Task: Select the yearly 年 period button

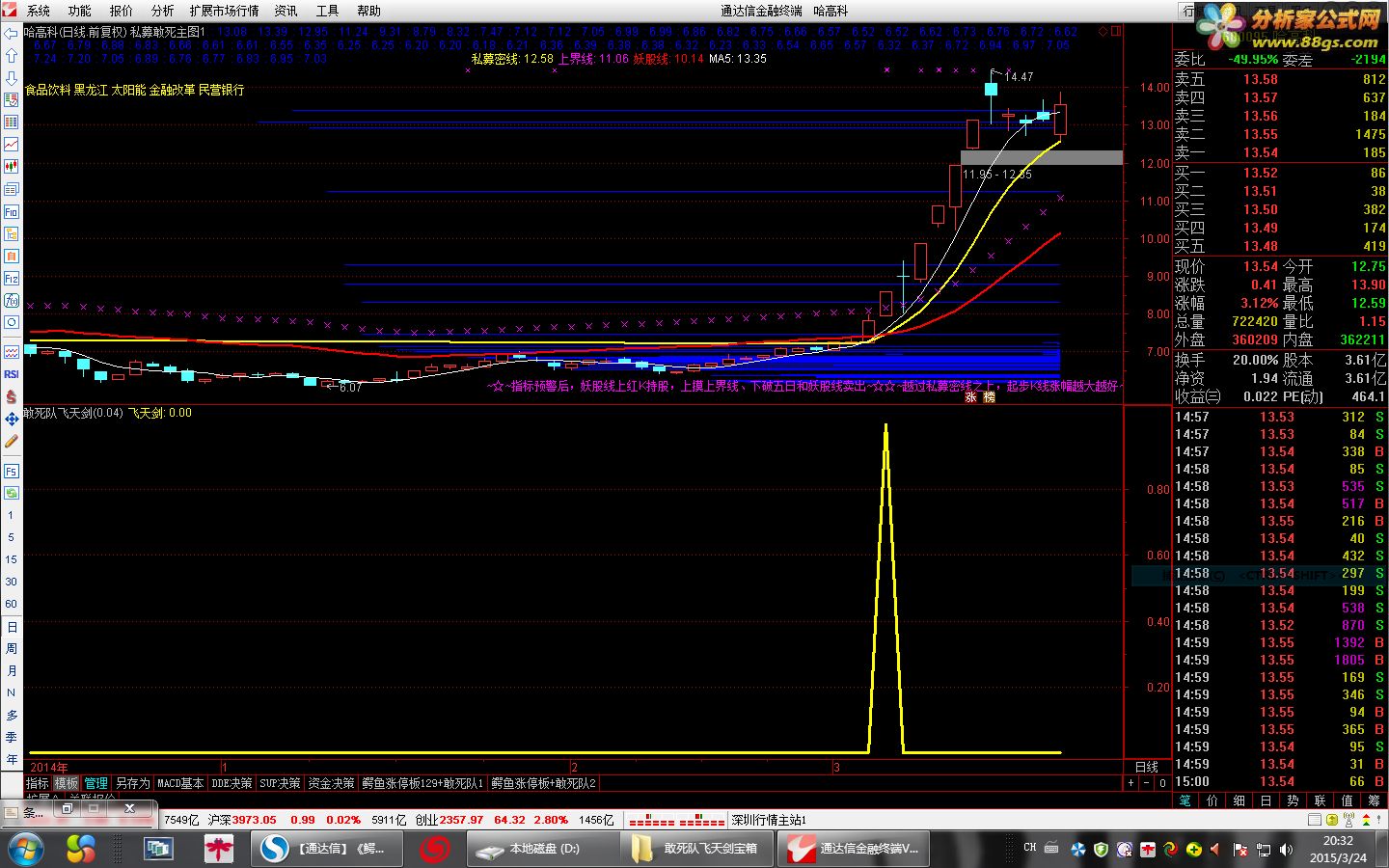Action: [x=11, y=760]
